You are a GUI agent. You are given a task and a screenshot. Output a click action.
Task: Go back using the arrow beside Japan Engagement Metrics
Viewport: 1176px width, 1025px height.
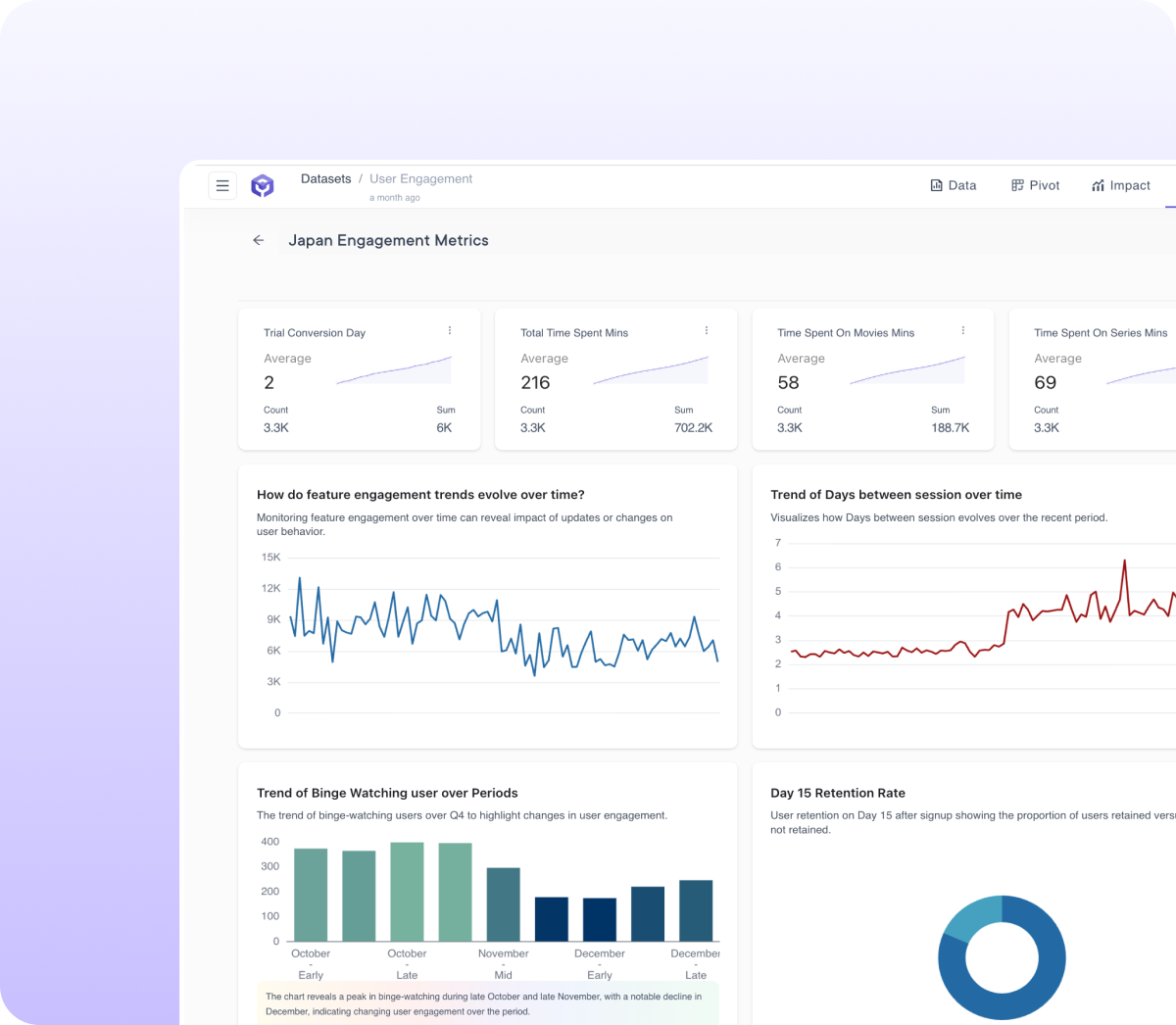(259, 240)
